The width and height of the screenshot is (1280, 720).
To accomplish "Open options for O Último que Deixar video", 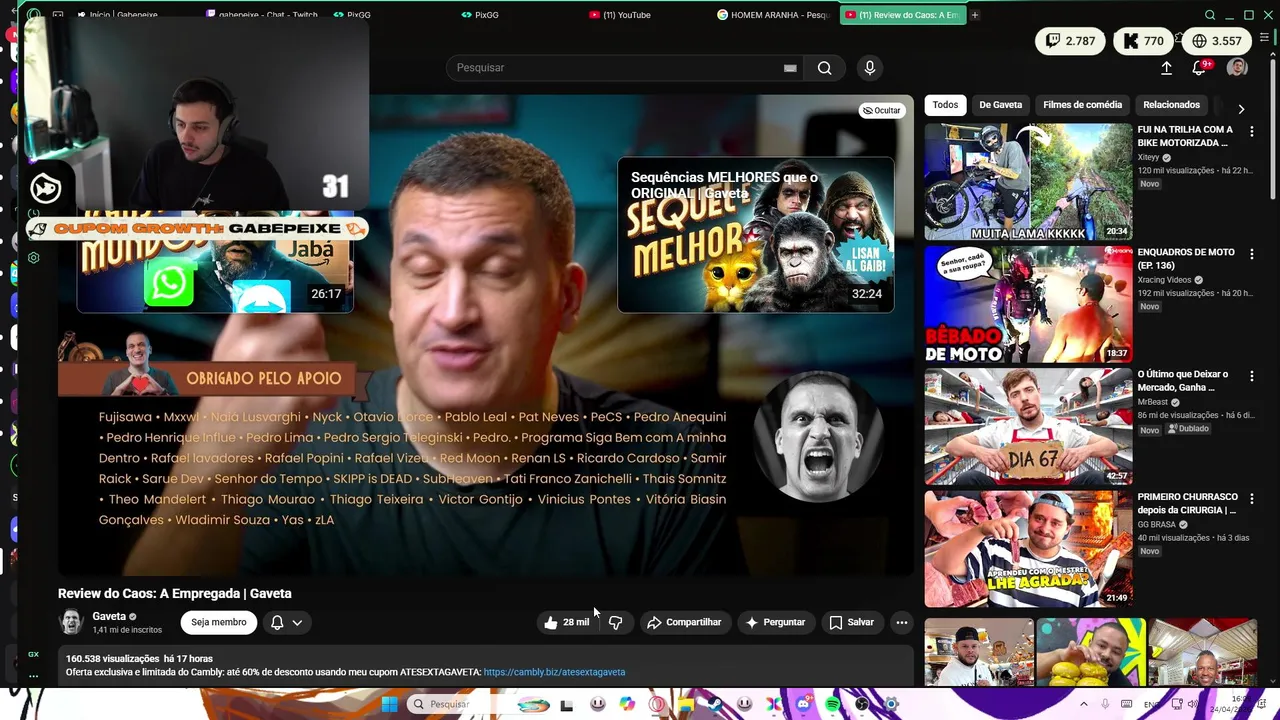I will [1251, 375].
